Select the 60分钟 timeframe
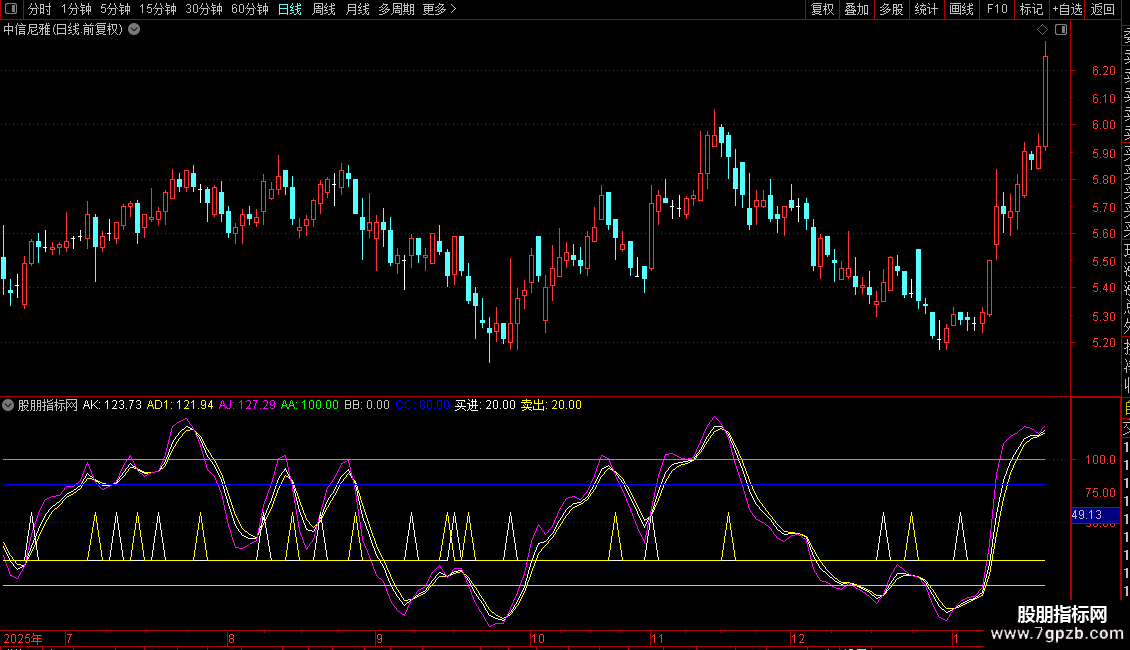Image resolution: width=1130 pixels, height=650 pixels. point(249,10)
